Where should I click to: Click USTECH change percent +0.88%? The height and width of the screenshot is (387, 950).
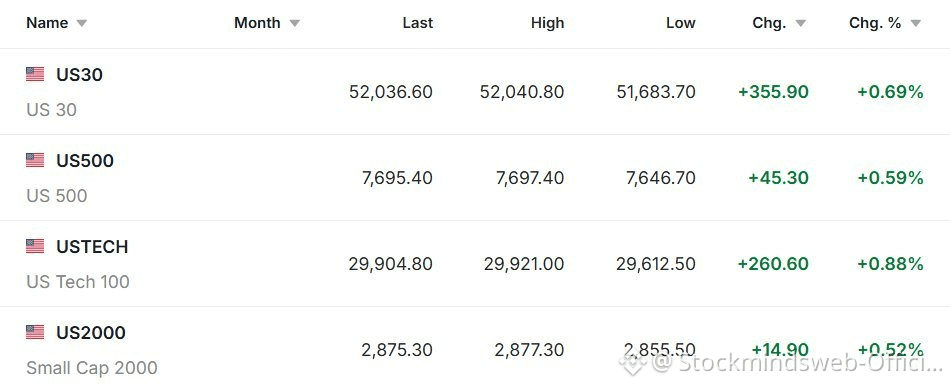(x=890, y=264)
